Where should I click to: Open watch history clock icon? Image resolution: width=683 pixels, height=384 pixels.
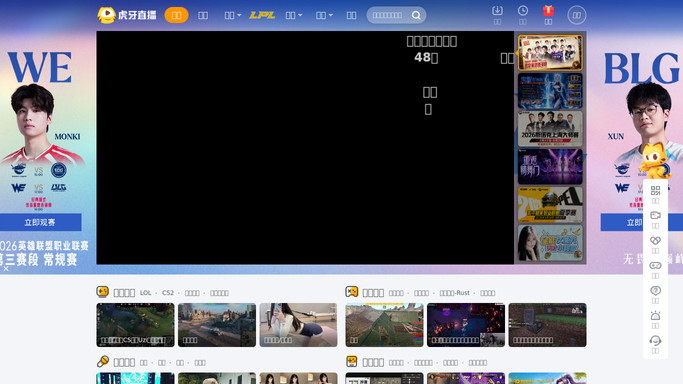523,10
